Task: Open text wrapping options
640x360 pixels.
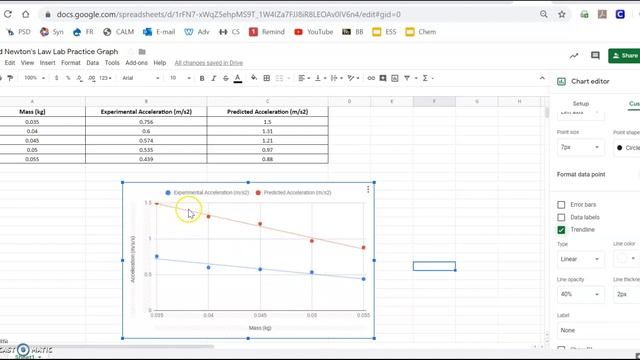Action: [336, 78]
